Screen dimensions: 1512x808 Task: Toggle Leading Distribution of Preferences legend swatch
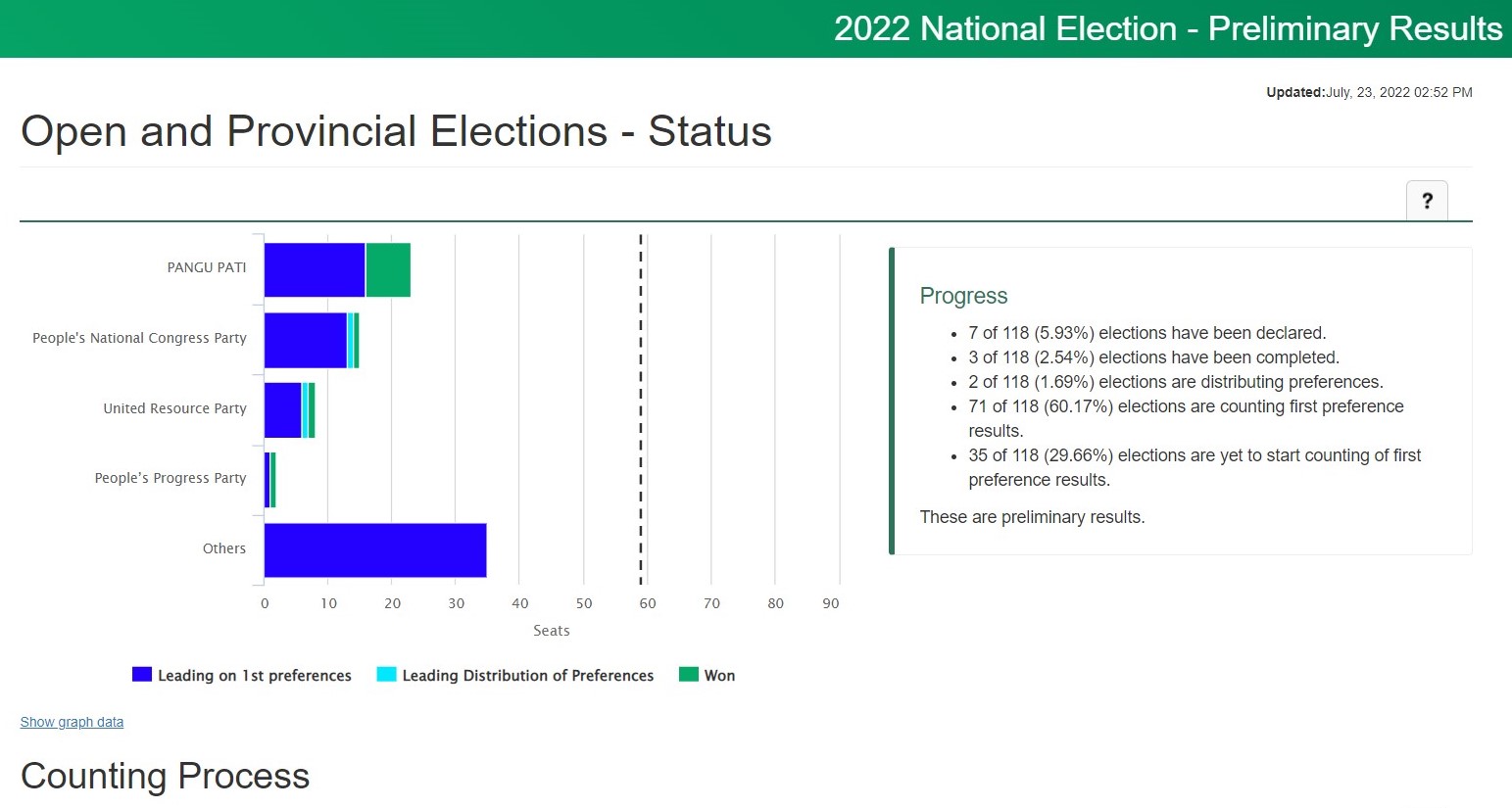[386, 675]
